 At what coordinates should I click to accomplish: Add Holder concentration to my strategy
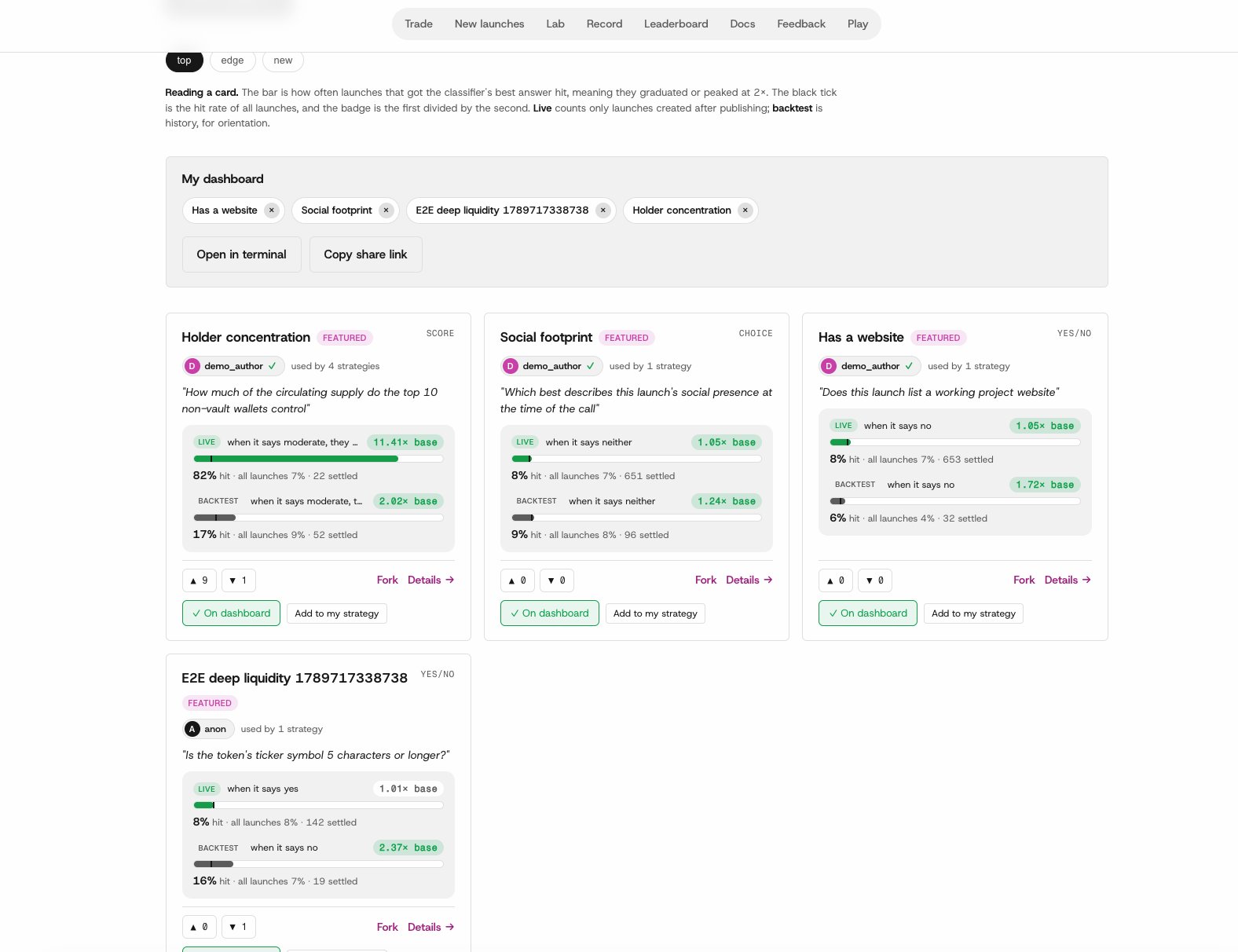337,613
